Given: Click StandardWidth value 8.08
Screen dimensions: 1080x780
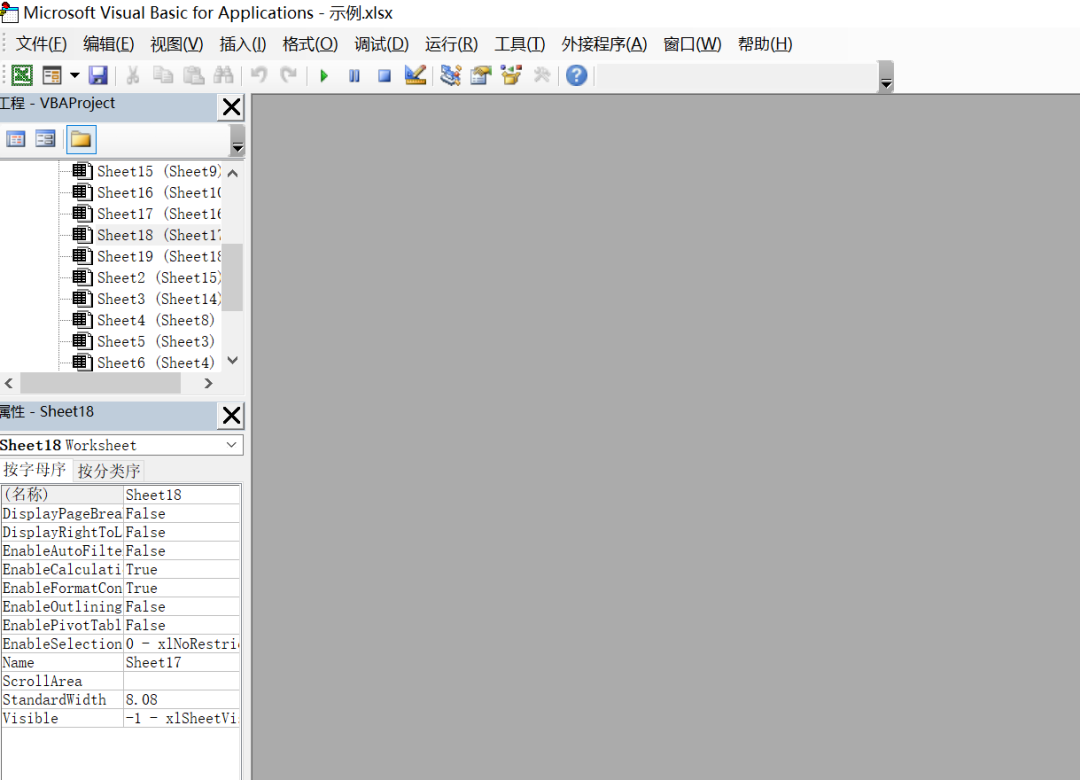Looking at the screenshot, I should pos(182,699).
